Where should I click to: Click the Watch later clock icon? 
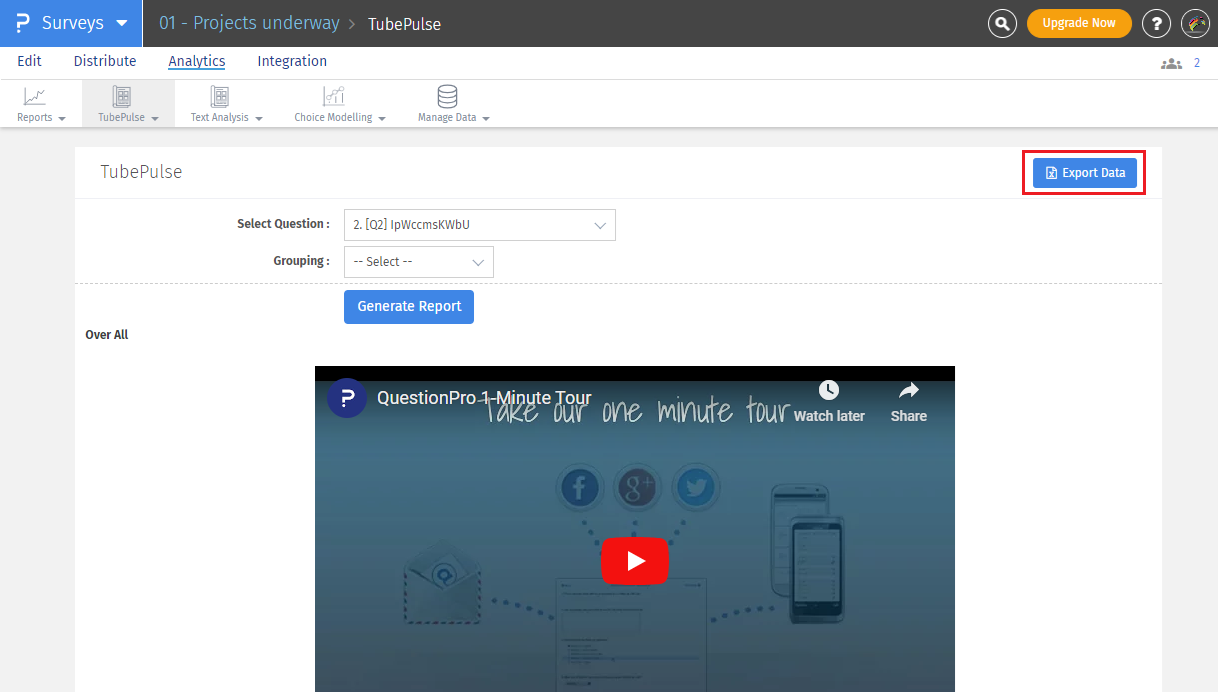click(829, 391)
